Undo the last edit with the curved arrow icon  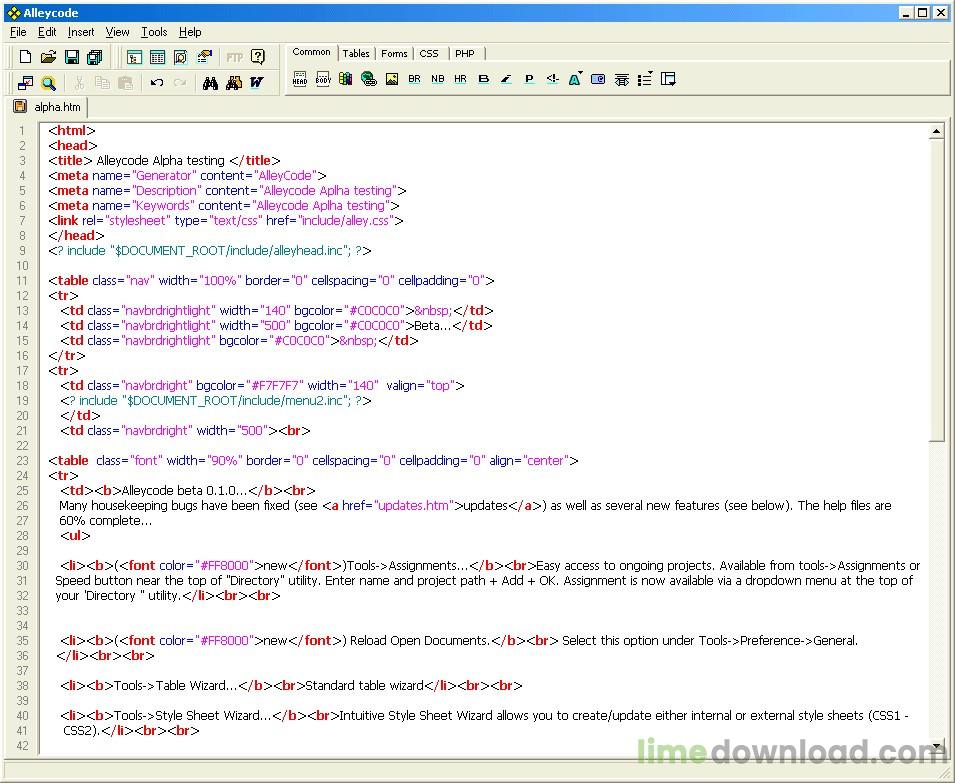[157, 83]
